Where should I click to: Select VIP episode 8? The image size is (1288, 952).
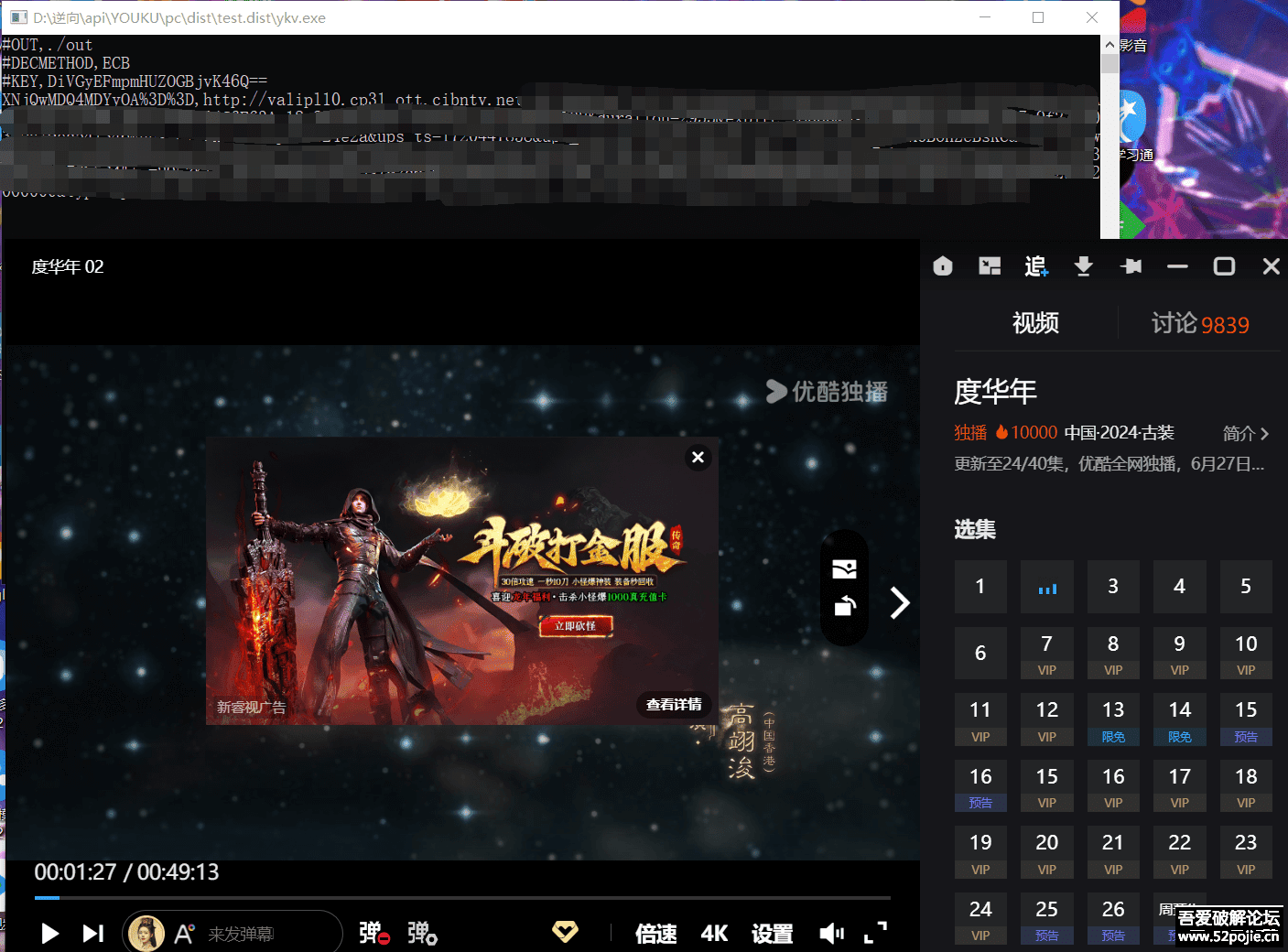tap(1113, 653)
